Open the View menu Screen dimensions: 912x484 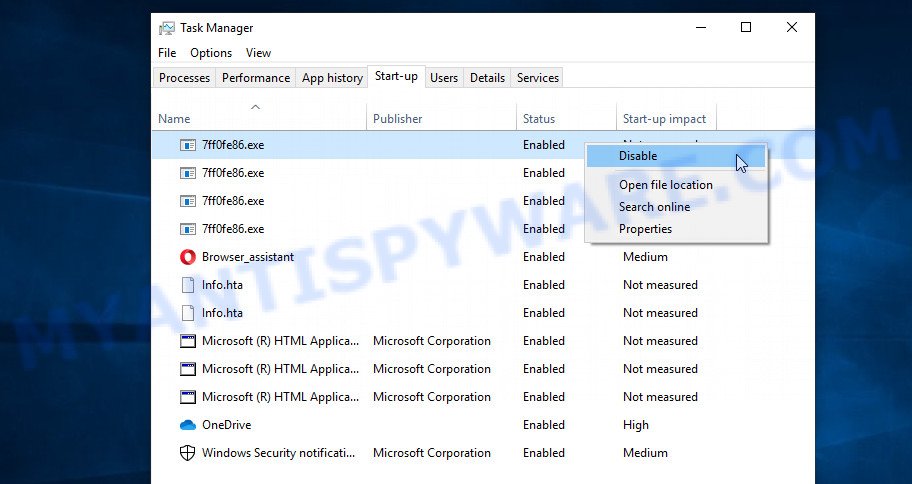click(x=258, y=53)
